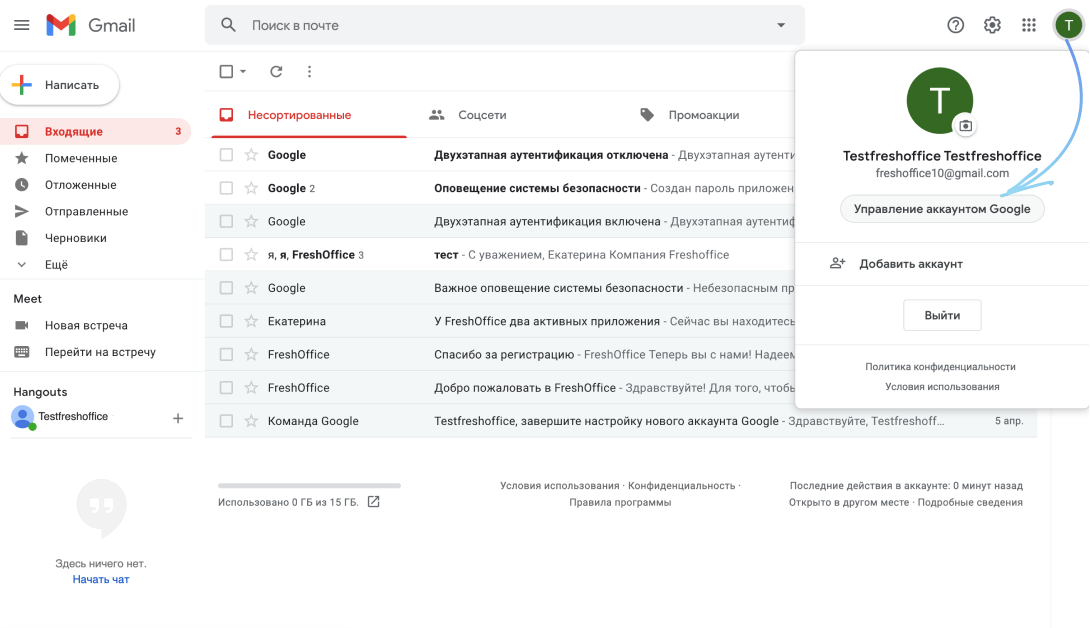Star the 'тест' email
Viewport: 1090px width, 628px height.
(x=251, y=255)
